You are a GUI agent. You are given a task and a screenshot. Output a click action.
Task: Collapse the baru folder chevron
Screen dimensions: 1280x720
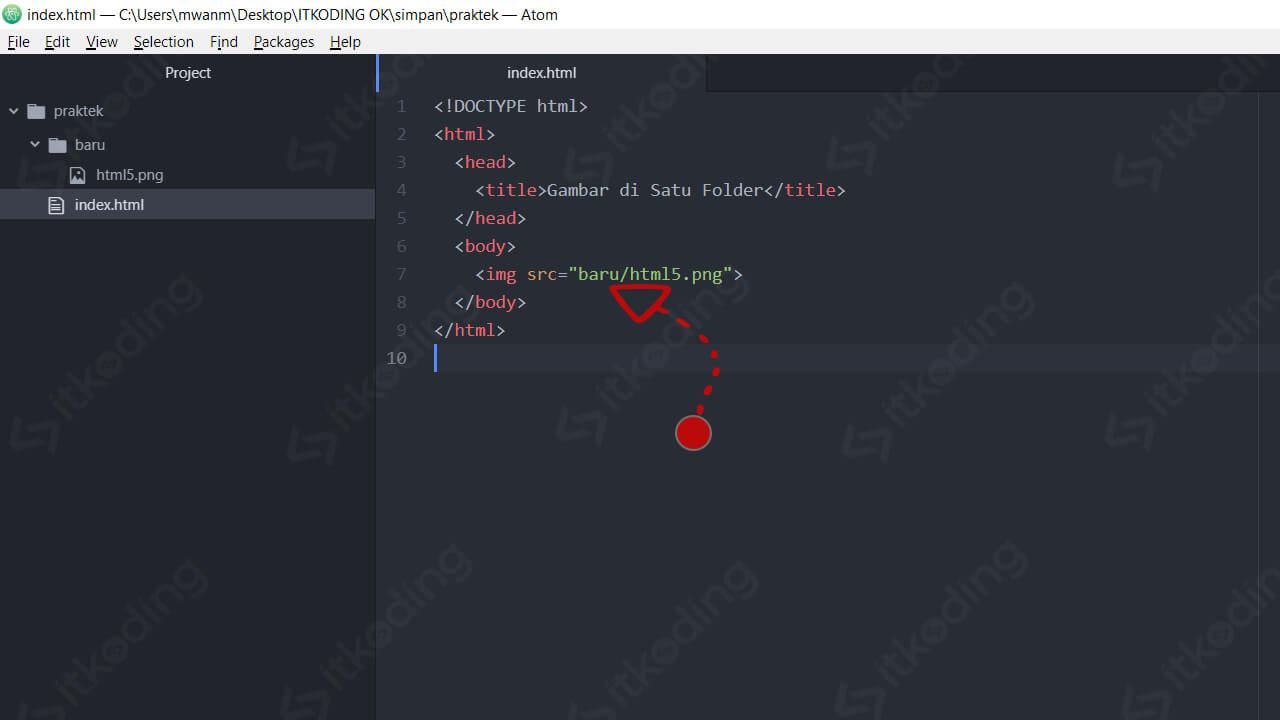pyautogui.click(x=35, y=145)
